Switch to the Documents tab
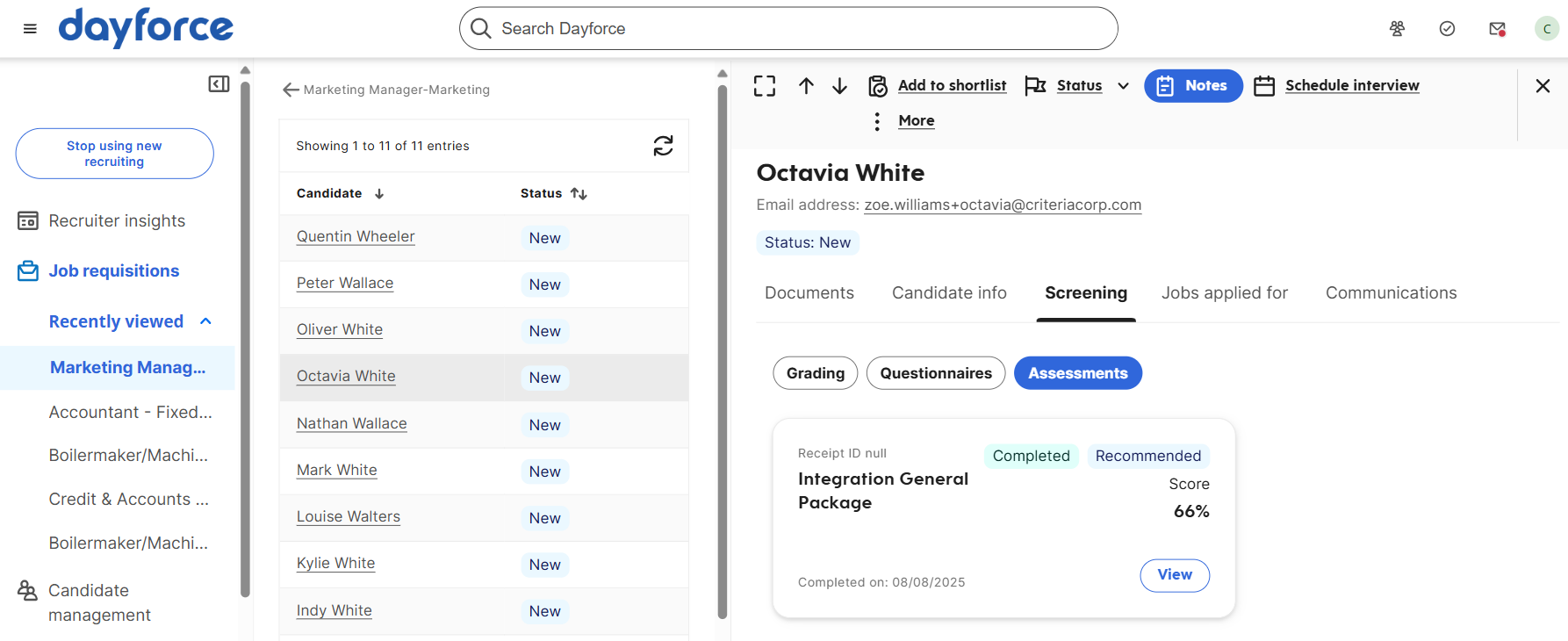This screenshot has width=1568, height=641. click(x=809, y=293)
